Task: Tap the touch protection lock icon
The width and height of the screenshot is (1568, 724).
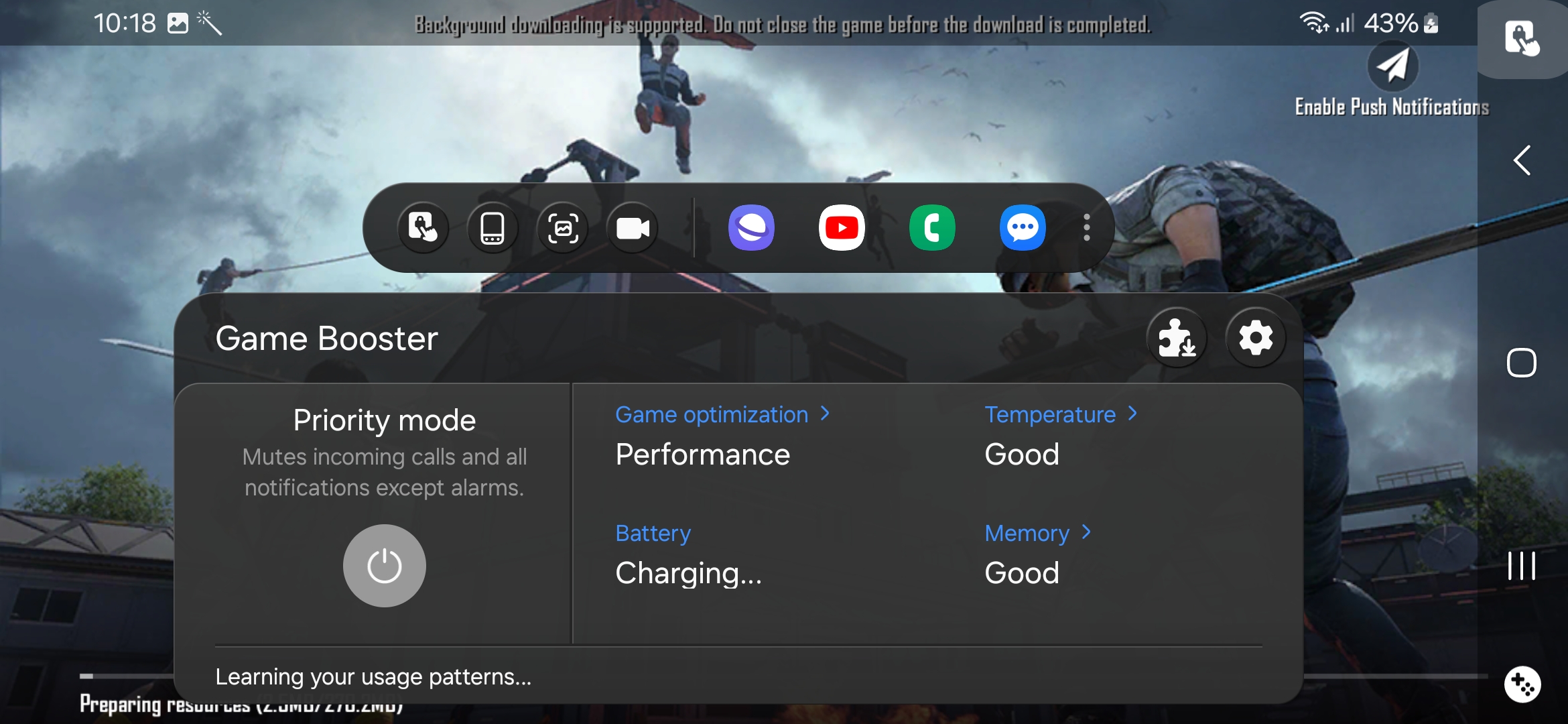Action: (423, 228)
